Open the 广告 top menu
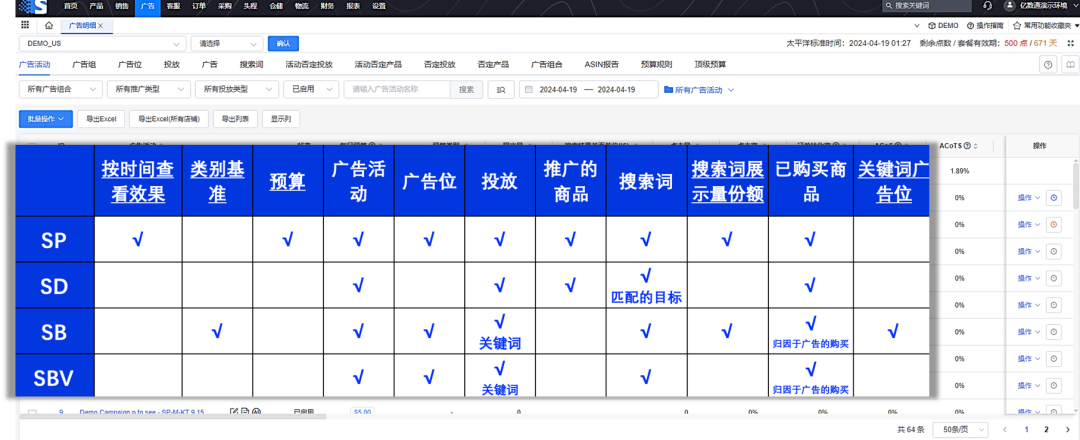The image size is (1080, 440). point(147,6)
